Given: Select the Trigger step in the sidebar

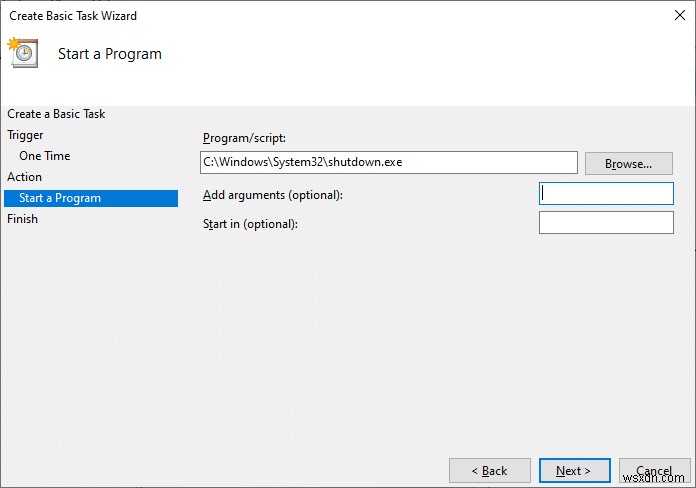Looking at the screenshot, I should pos(25,135).
